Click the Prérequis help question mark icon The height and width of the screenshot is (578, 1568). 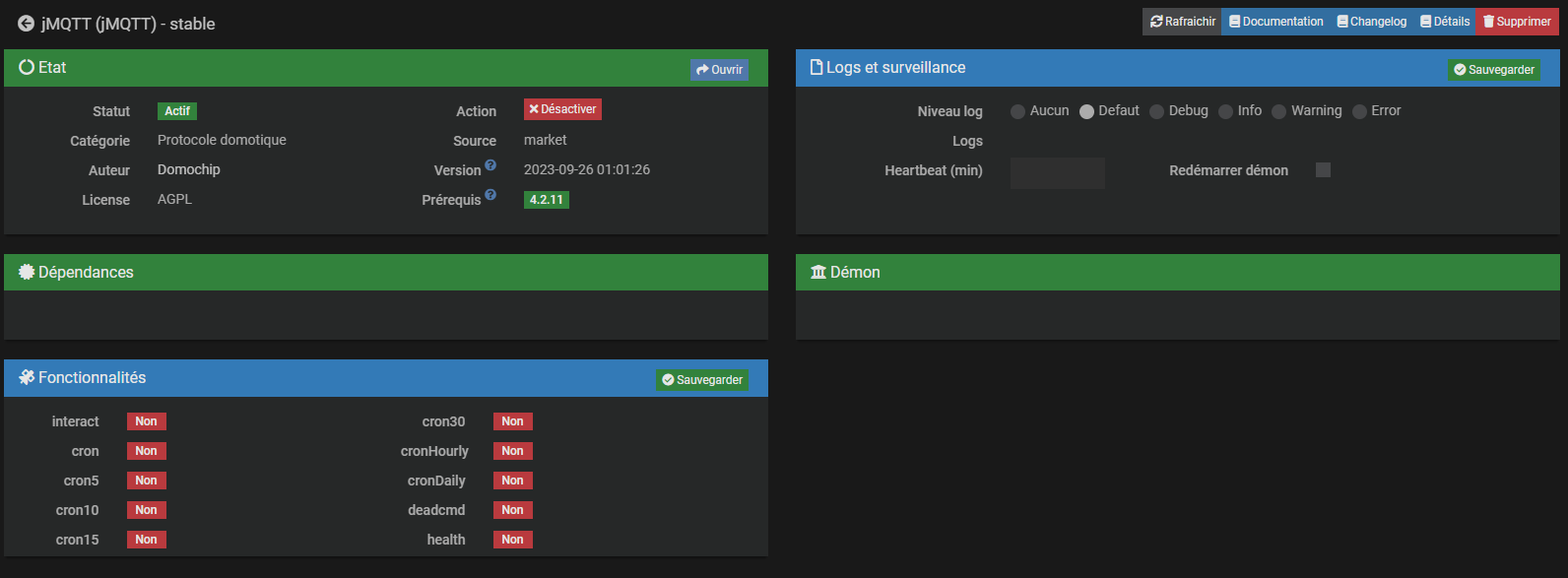click(490, 195)
